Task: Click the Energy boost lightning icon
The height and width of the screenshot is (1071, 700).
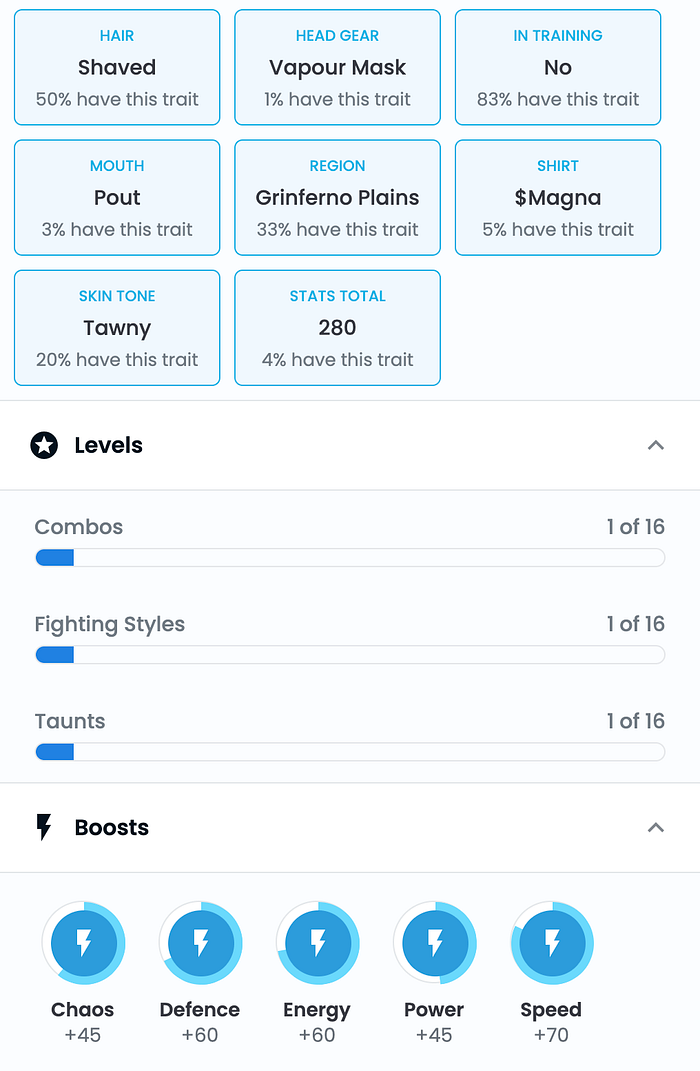Action: pyautogui.click(x=318, y=943)
